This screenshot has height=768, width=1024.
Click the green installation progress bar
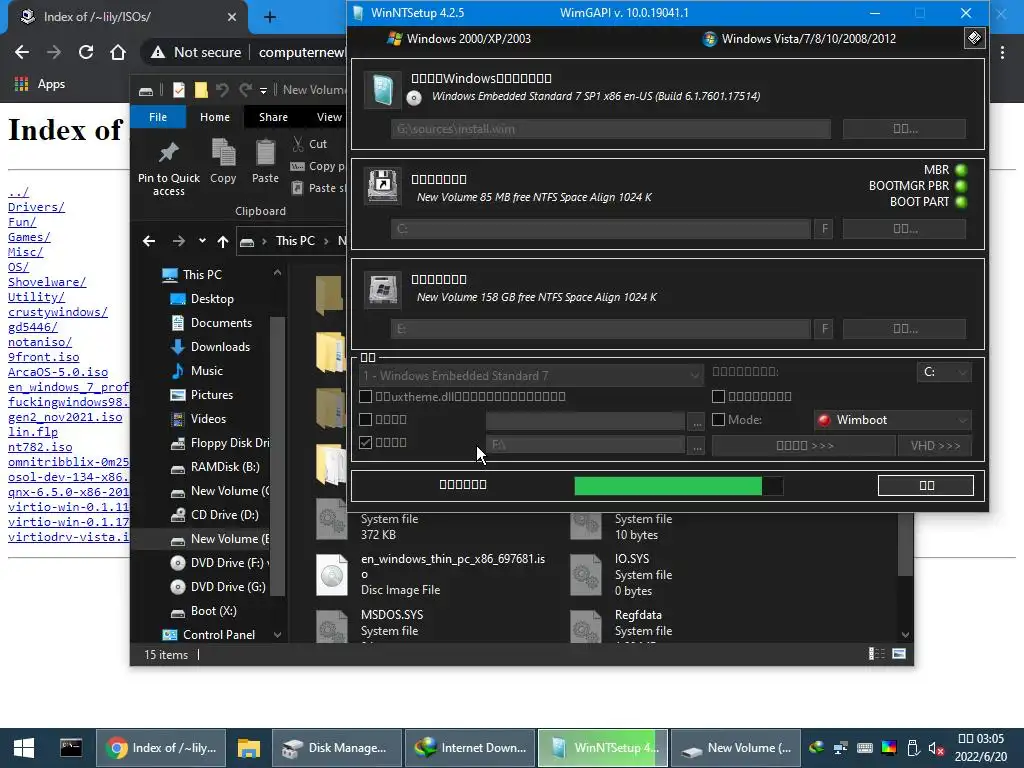point(678,485)
